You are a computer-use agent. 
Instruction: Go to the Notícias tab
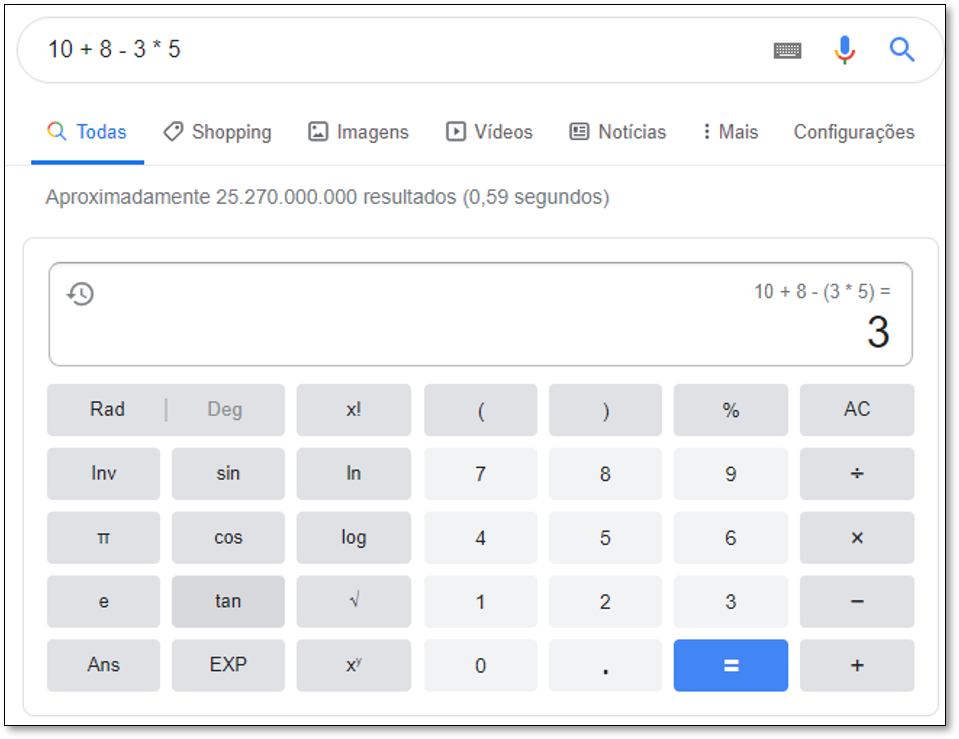point(617,132)
